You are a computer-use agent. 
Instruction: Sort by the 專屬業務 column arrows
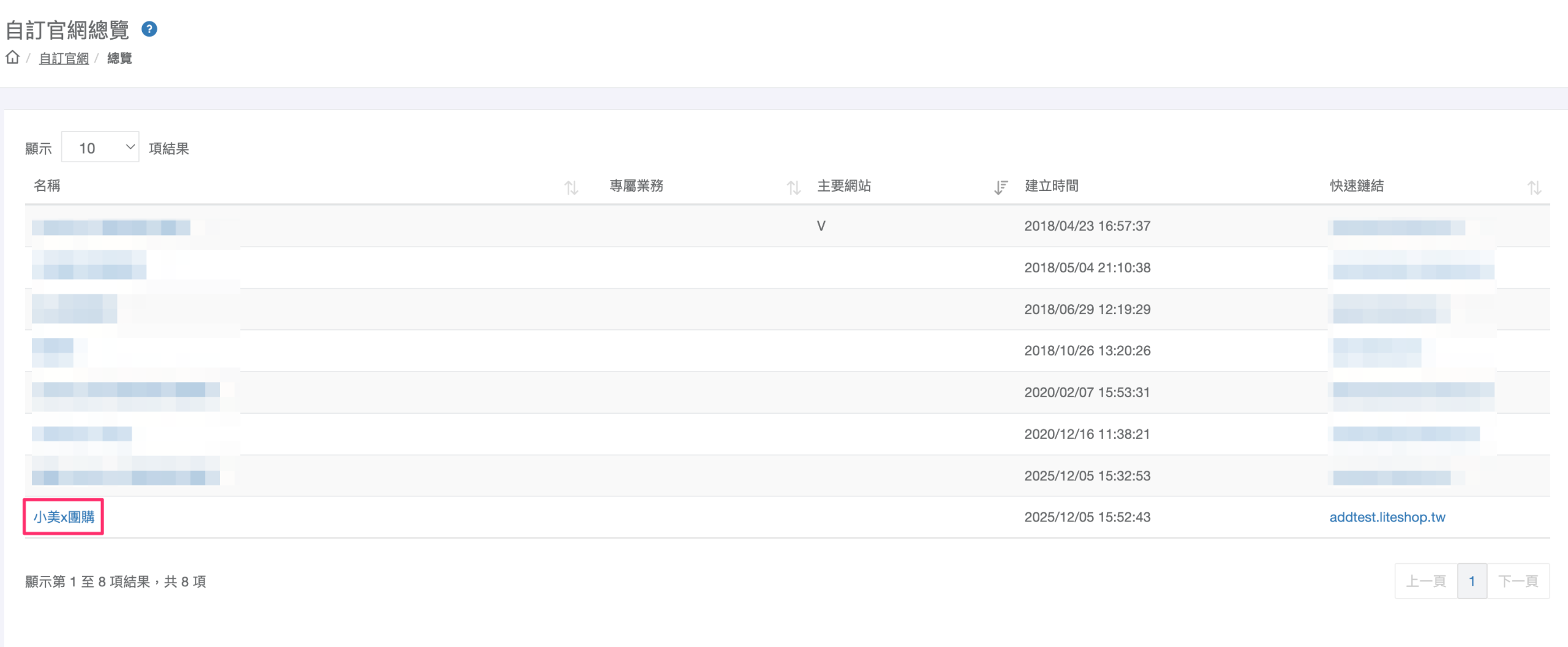(793, 187)
